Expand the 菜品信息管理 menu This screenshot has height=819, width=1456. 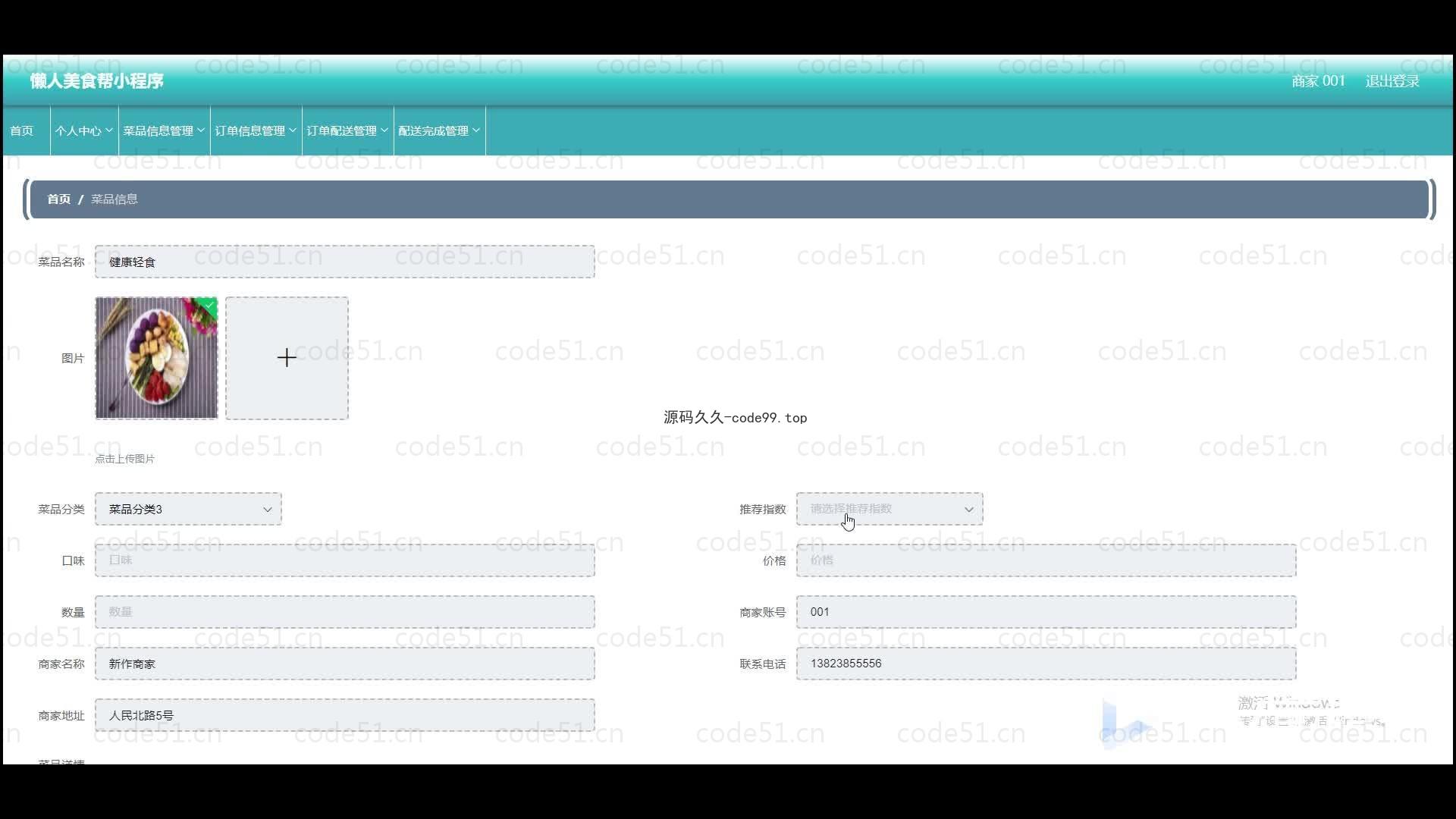pyautogui.click(x=164, y=130)
